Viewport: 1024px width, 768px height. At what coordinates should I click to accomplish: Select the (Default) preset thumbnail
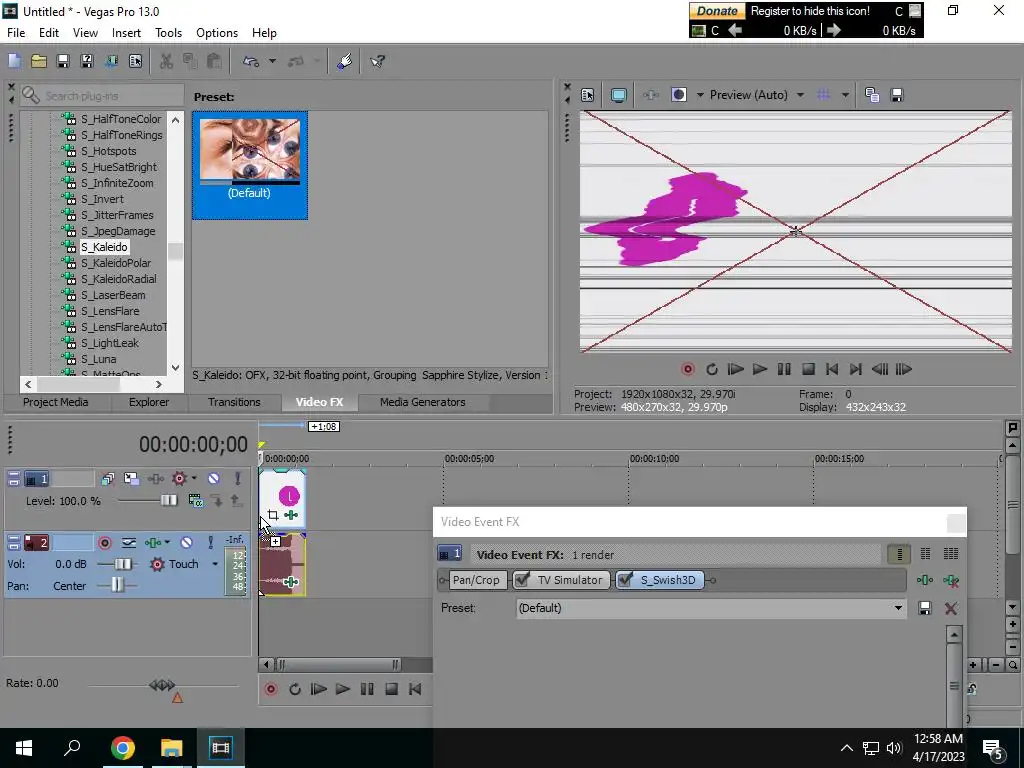(x=250, y=165)
